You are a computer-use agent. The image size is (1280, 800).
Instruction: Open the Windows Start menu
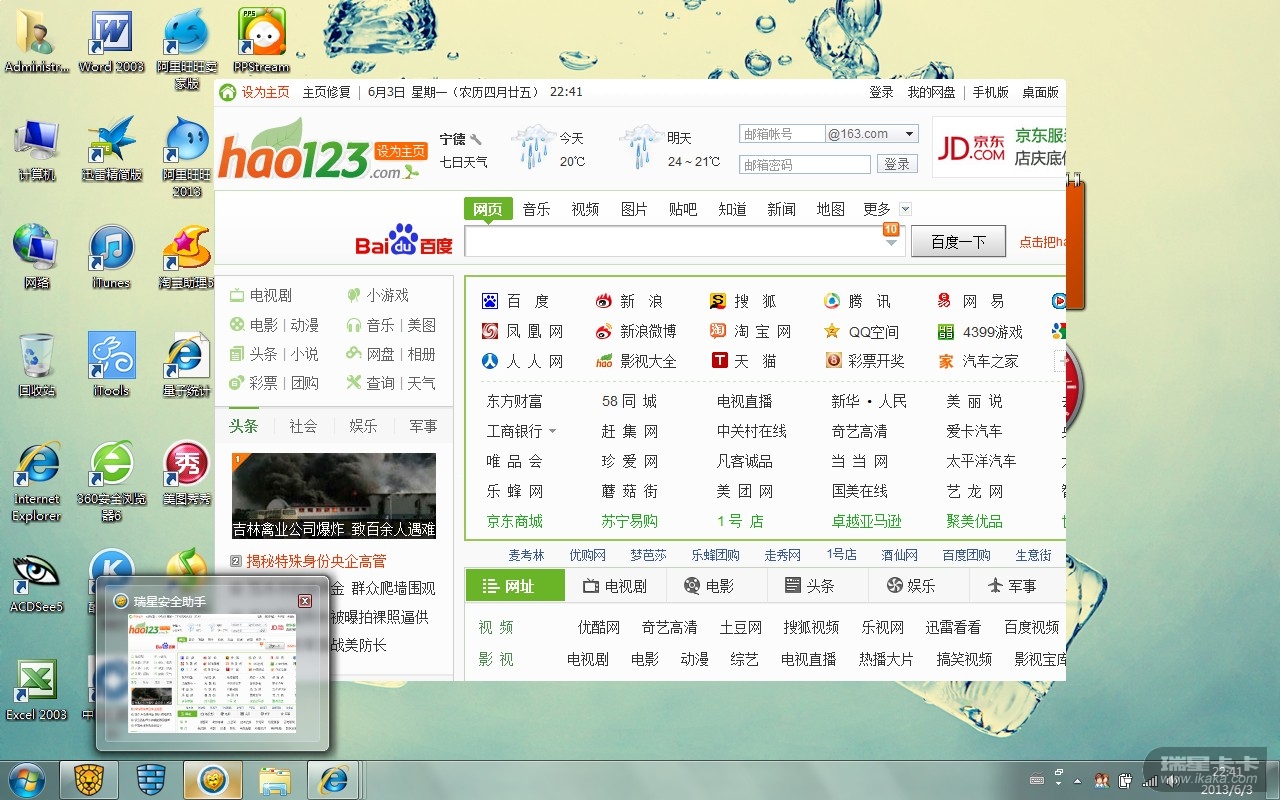pyautogui.click(x=26, y=780)
